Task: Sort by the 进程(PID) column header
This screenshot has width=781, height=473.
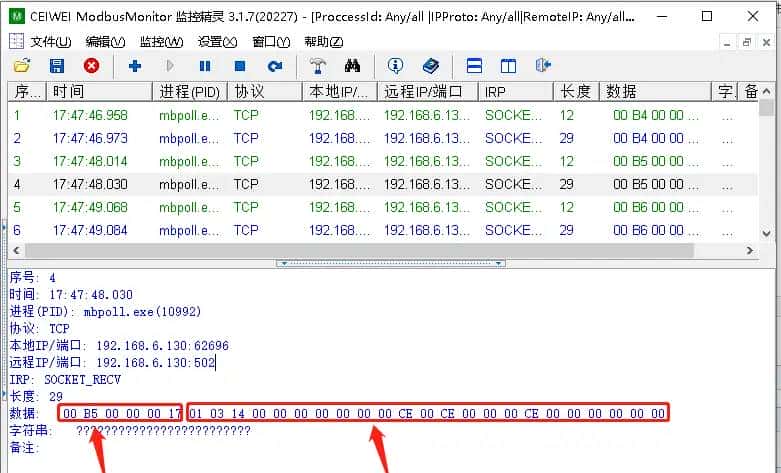Action: pyautogui.click(x=190, y=92)
